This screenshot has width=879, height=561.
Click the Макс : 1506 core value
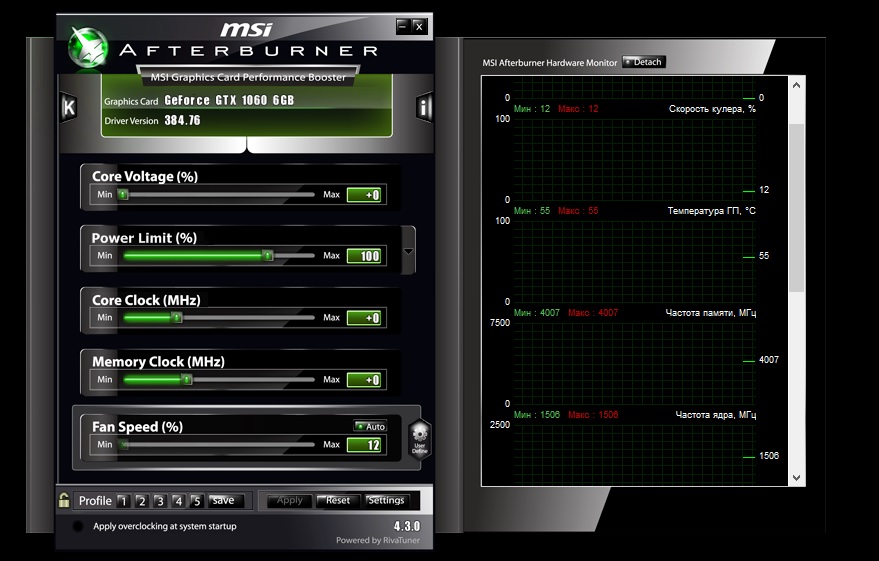click(x=593, y=415)
